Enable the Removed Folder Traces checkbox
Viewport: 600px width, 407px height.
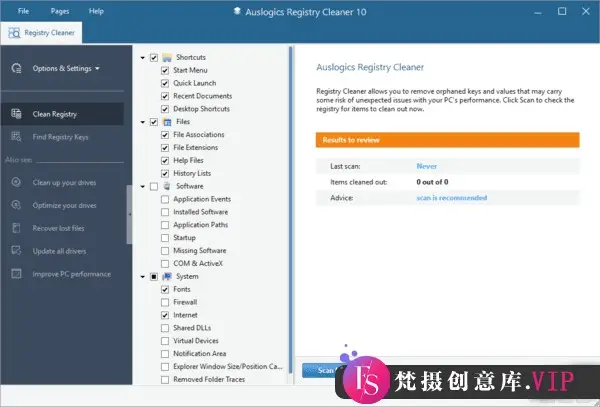pos(165,380)
